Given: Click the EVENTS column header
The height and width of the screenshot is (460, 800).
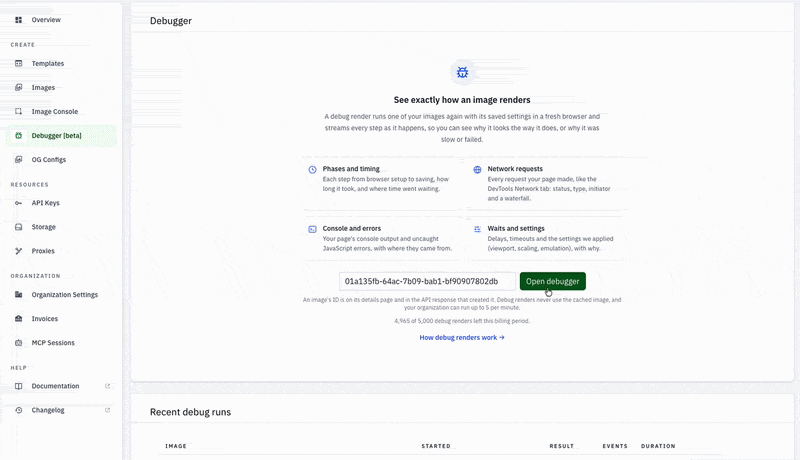Looking at the screenshot, I should coord(615,446).
